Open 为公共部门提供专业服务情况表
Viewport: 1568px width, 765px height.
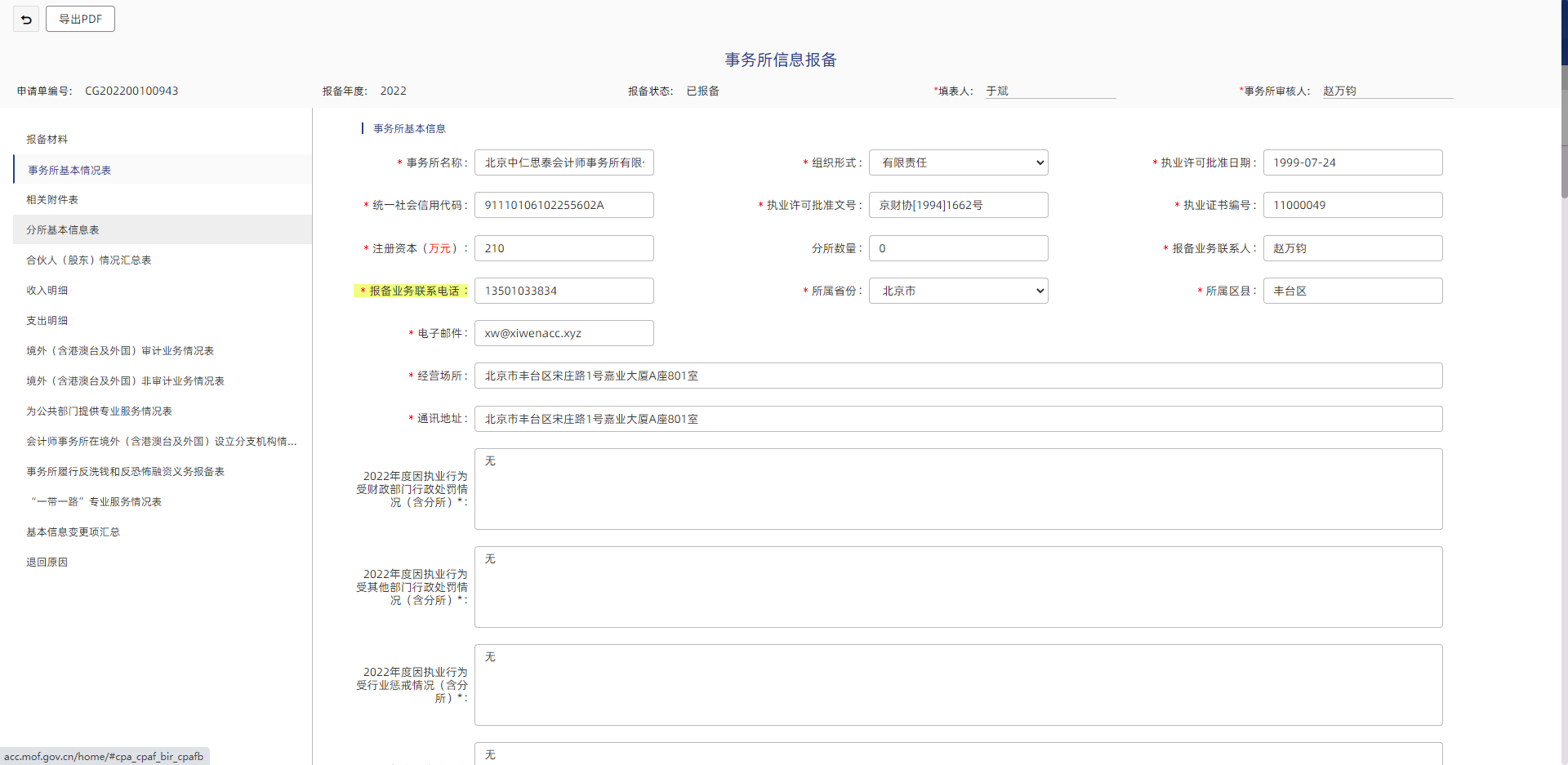100,411
